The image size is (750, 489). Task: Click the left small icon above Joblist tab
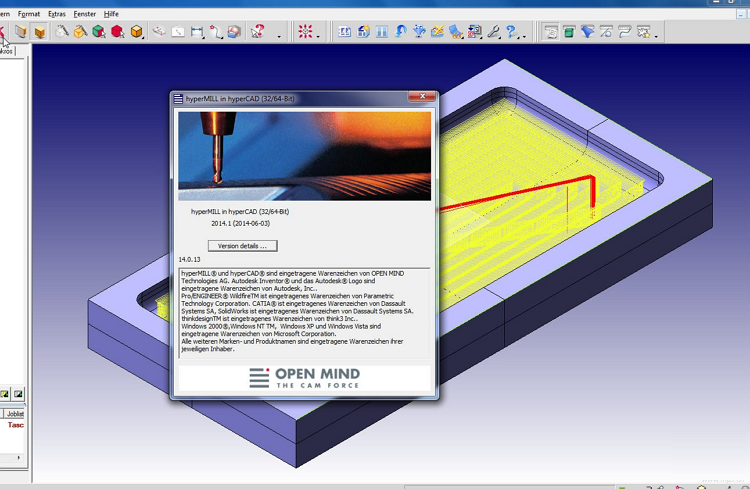(4, 394)
